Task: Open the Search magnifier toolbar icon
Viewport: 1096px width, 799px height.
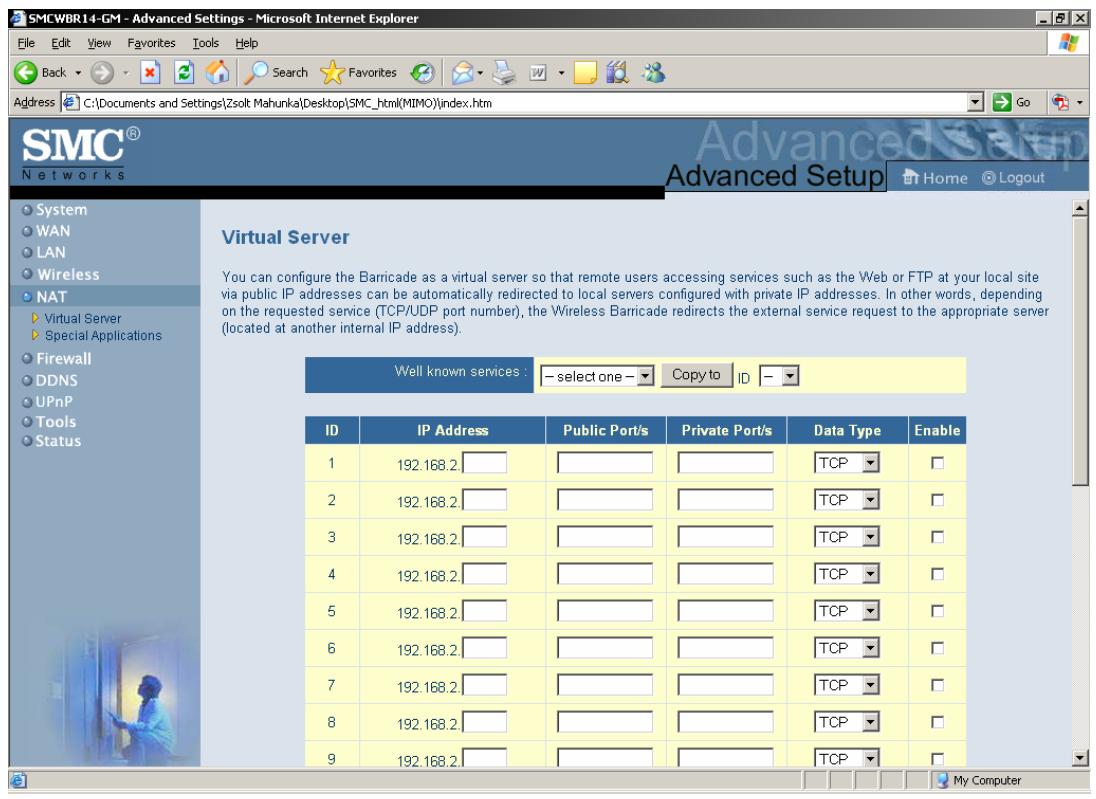Action: click(255, 73)
